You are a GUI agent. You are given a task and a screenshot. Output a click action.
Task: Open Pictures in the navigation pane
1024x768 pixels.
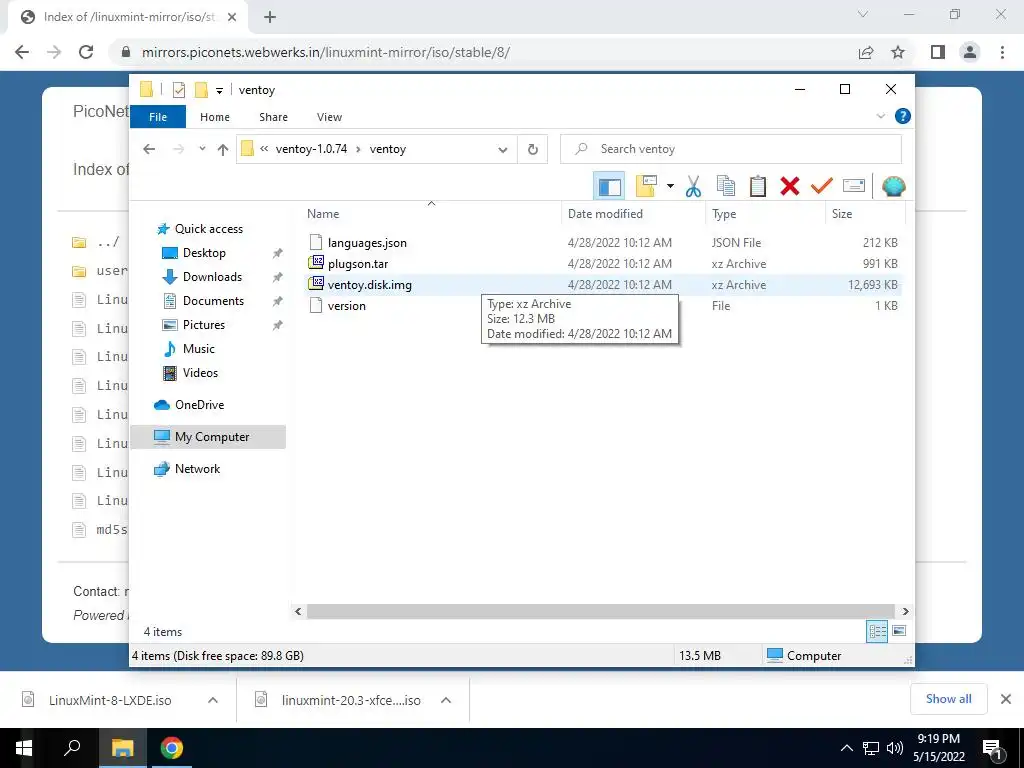pos(204,325)
